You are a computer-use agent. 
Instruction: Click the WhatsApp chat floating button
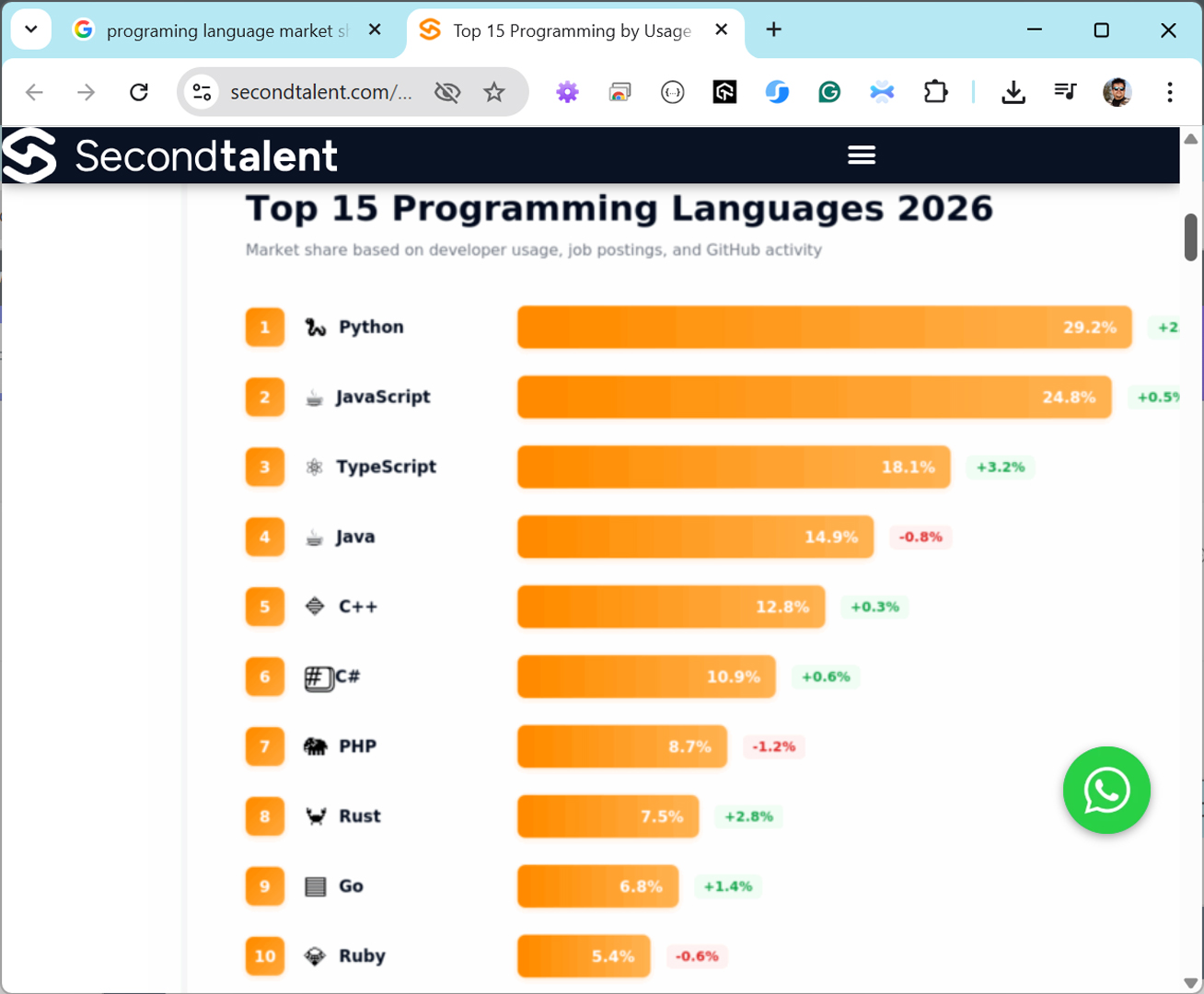[x=1106, y=790]
